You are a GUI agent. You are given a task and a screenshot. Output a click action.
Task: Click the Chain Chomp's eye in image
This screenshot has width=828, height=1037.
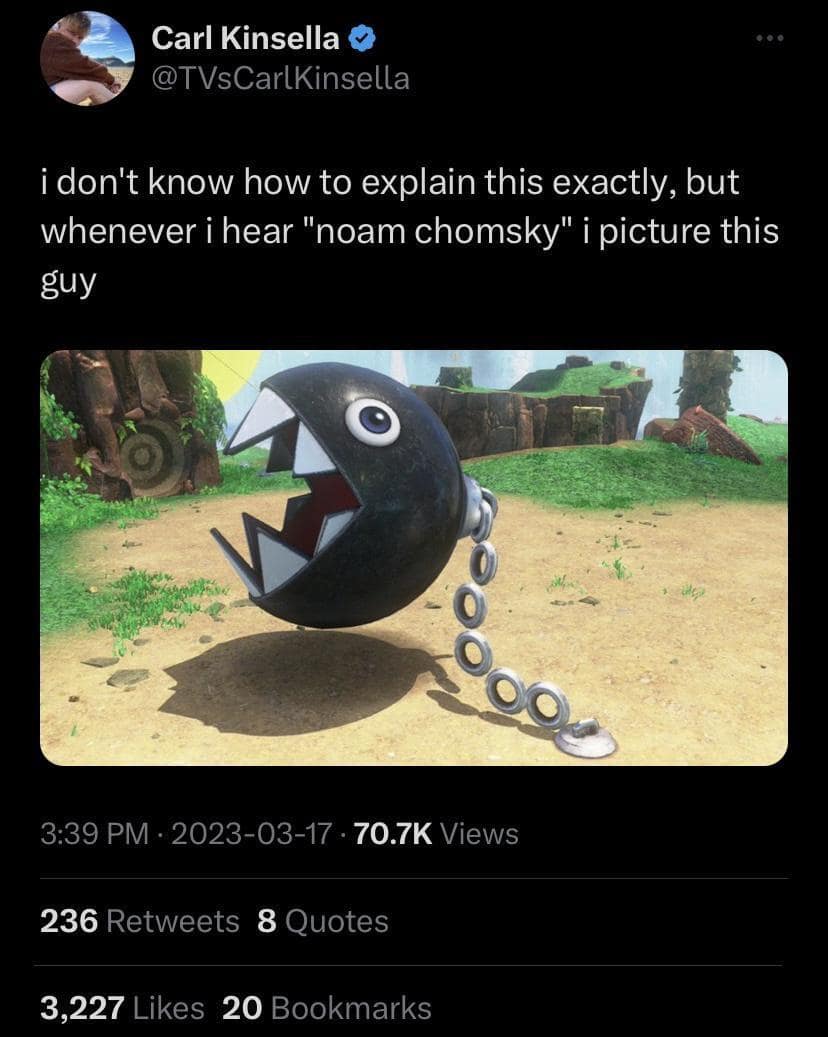point(372,421)
